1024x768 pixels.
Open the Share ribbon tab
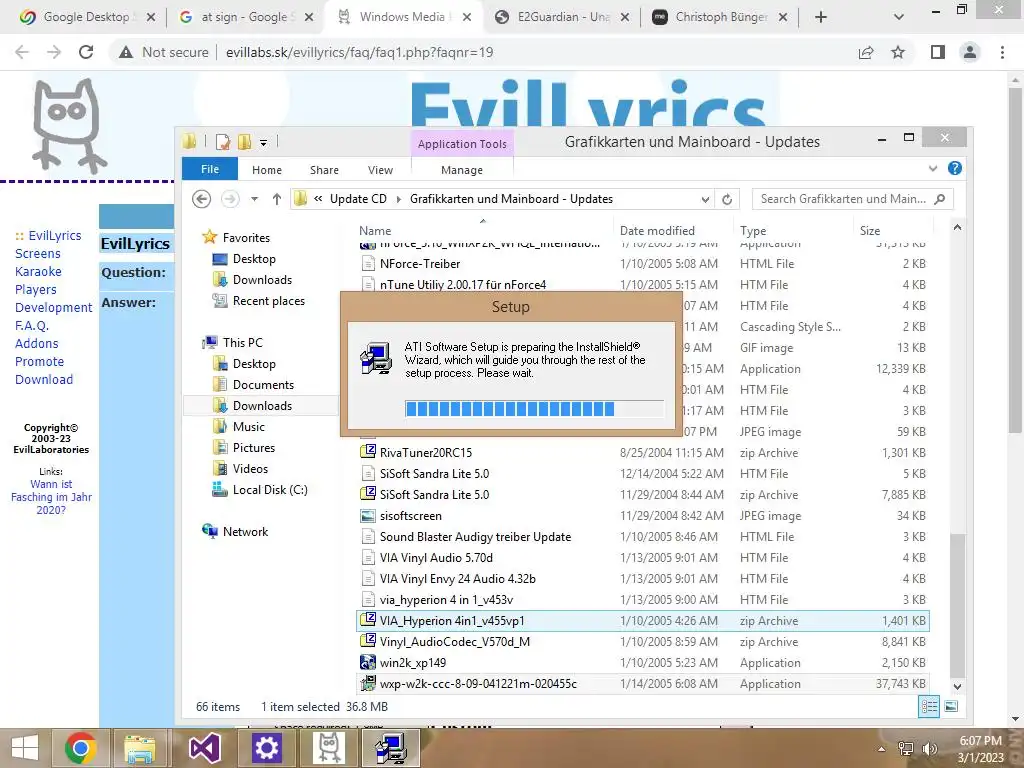(324, 170)
